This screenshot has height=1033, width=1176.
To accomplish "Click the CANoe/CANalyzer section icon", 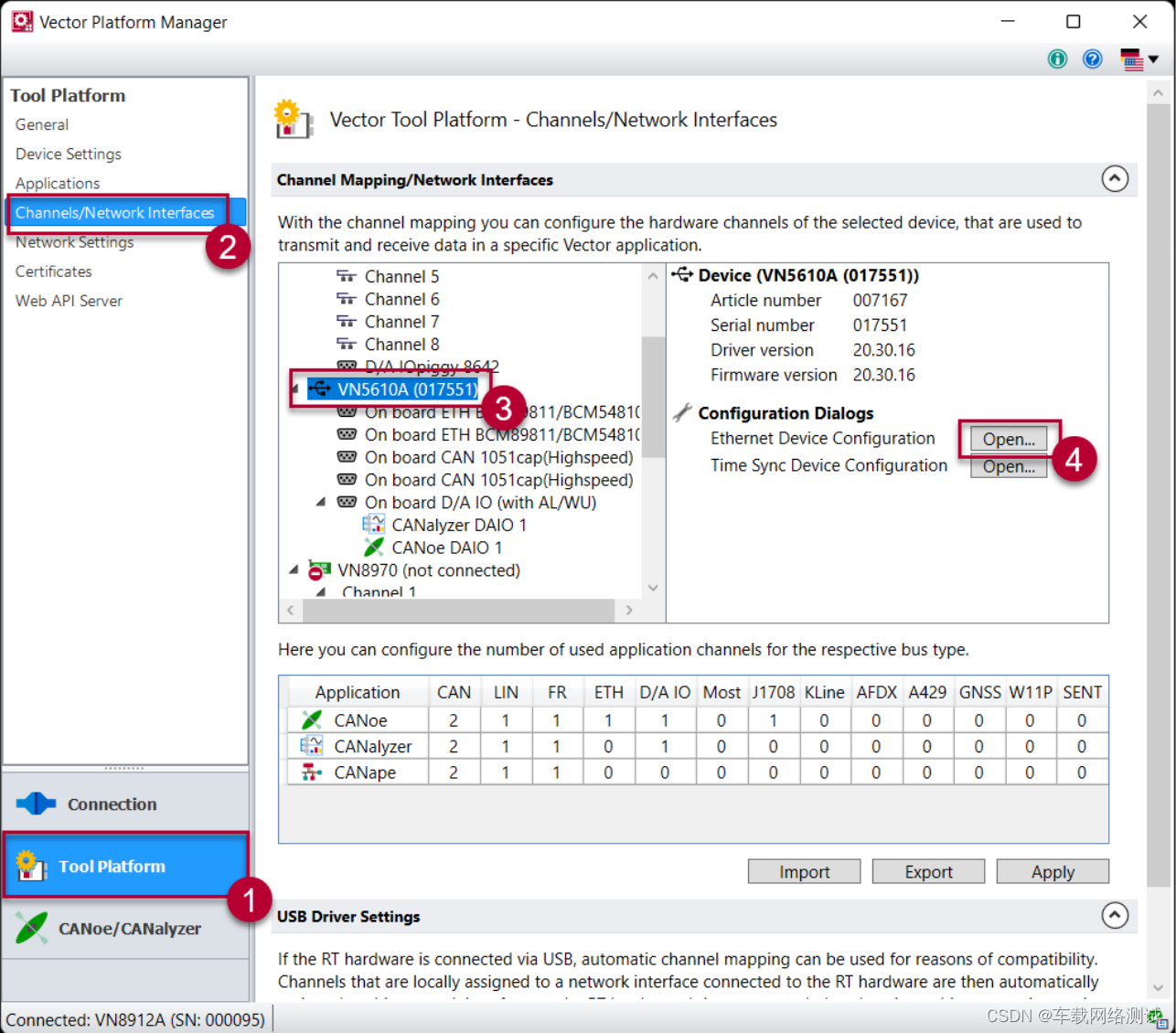I will point(32,928).
